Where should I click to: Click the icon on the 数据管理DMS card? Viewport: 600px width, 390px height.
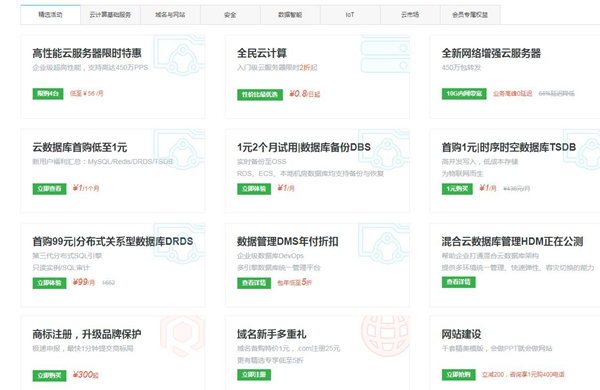tap(384, 243)
